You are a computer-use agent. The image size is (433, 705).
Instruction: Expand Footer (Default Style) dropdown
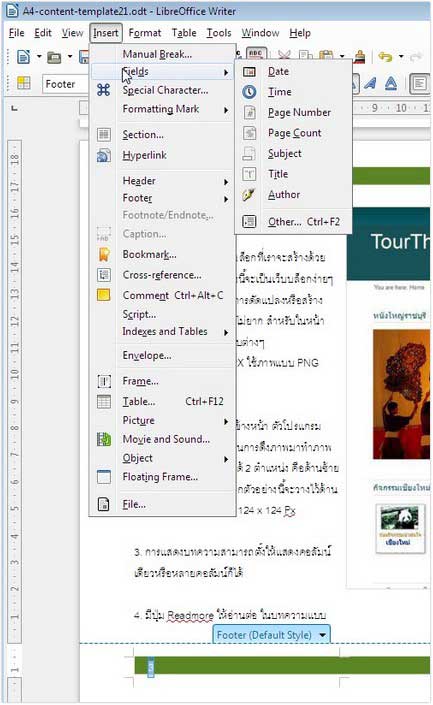click(322, 635)
